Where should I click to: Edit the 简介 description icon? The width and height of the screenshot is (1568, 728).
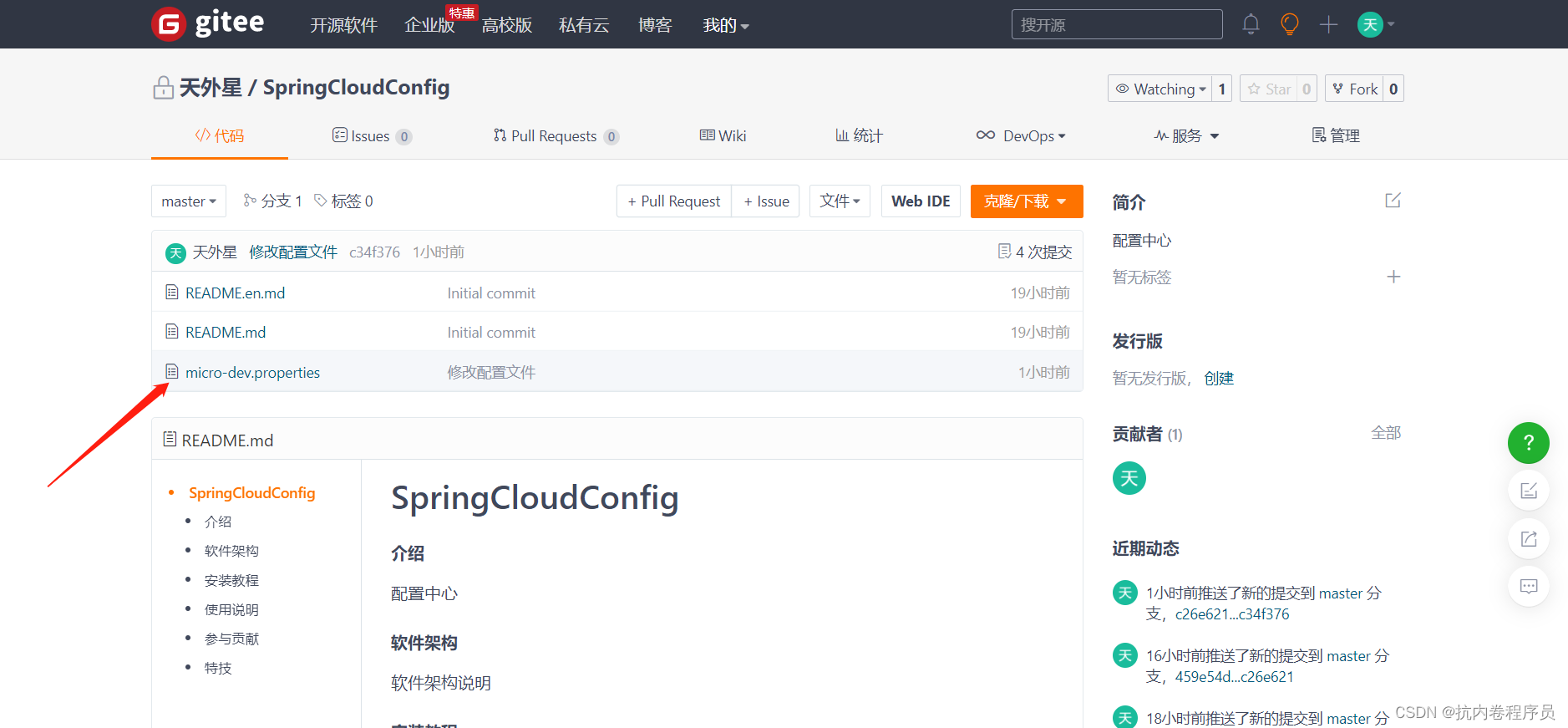[x=1393, y=201]
